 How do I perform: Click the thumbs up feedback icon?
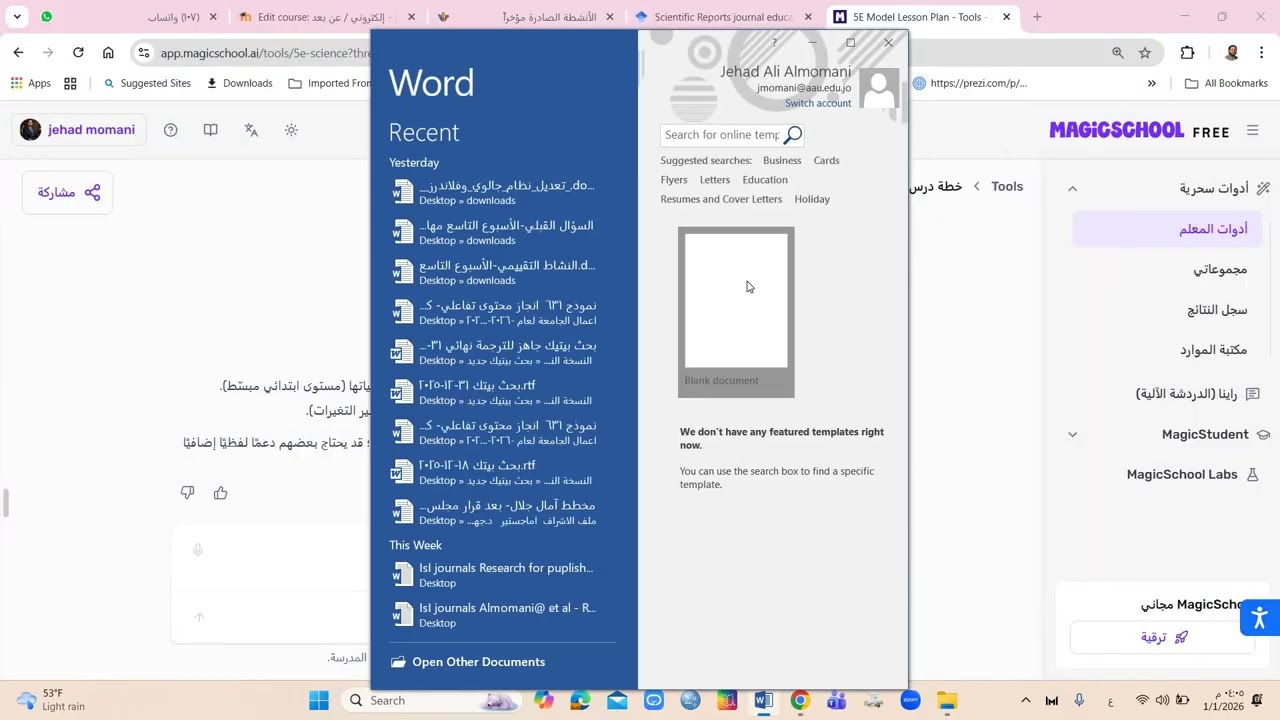tap(221, 493)
